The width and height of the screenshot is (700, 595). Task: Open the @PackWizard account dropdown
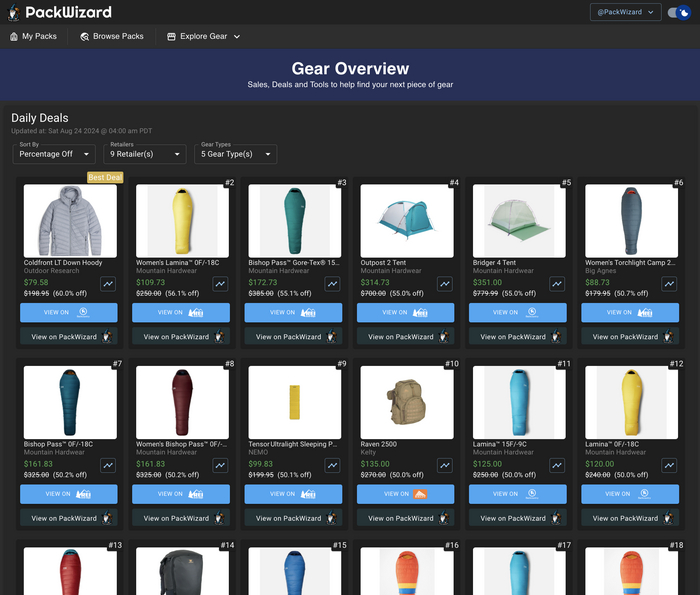625,12
